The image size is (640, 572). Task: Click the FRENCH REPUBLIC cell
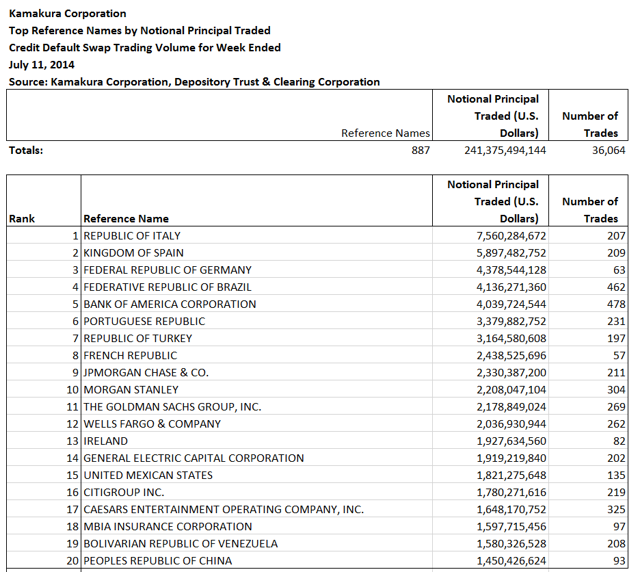pos(256,356)
